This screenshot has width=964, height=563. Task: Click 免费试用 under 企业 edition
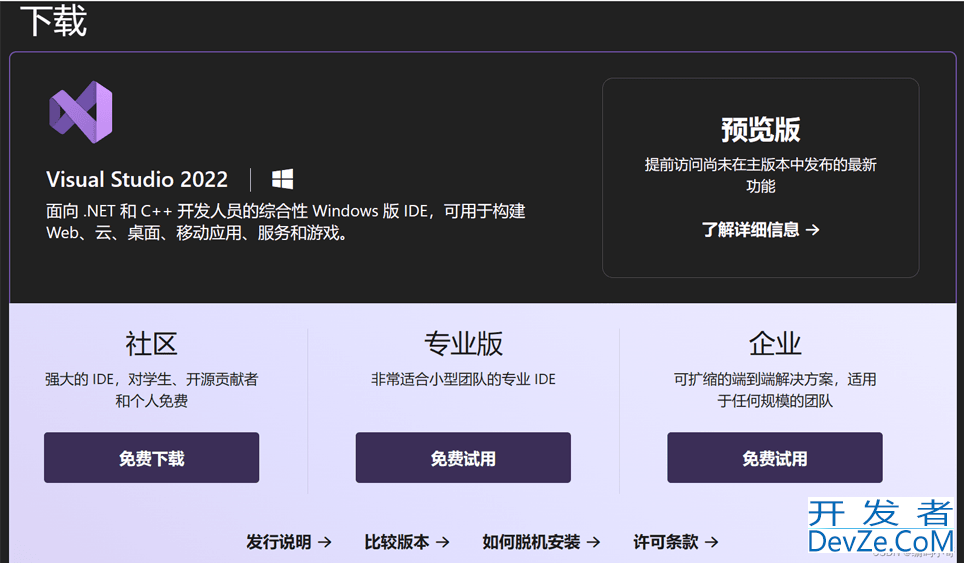775,457
